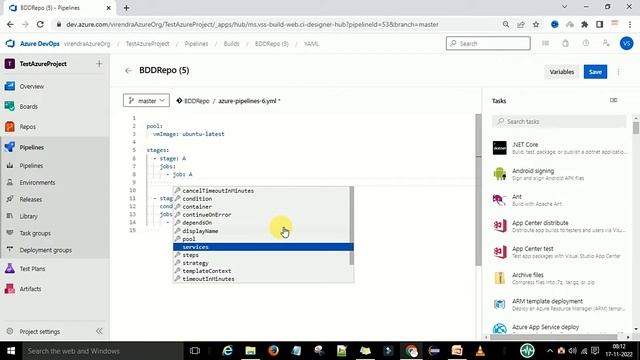Open the Pipelines sub-item in sidebar
The height and width of the screenshot is (360, 640).
pyautogui.click(x=31, y=165)
